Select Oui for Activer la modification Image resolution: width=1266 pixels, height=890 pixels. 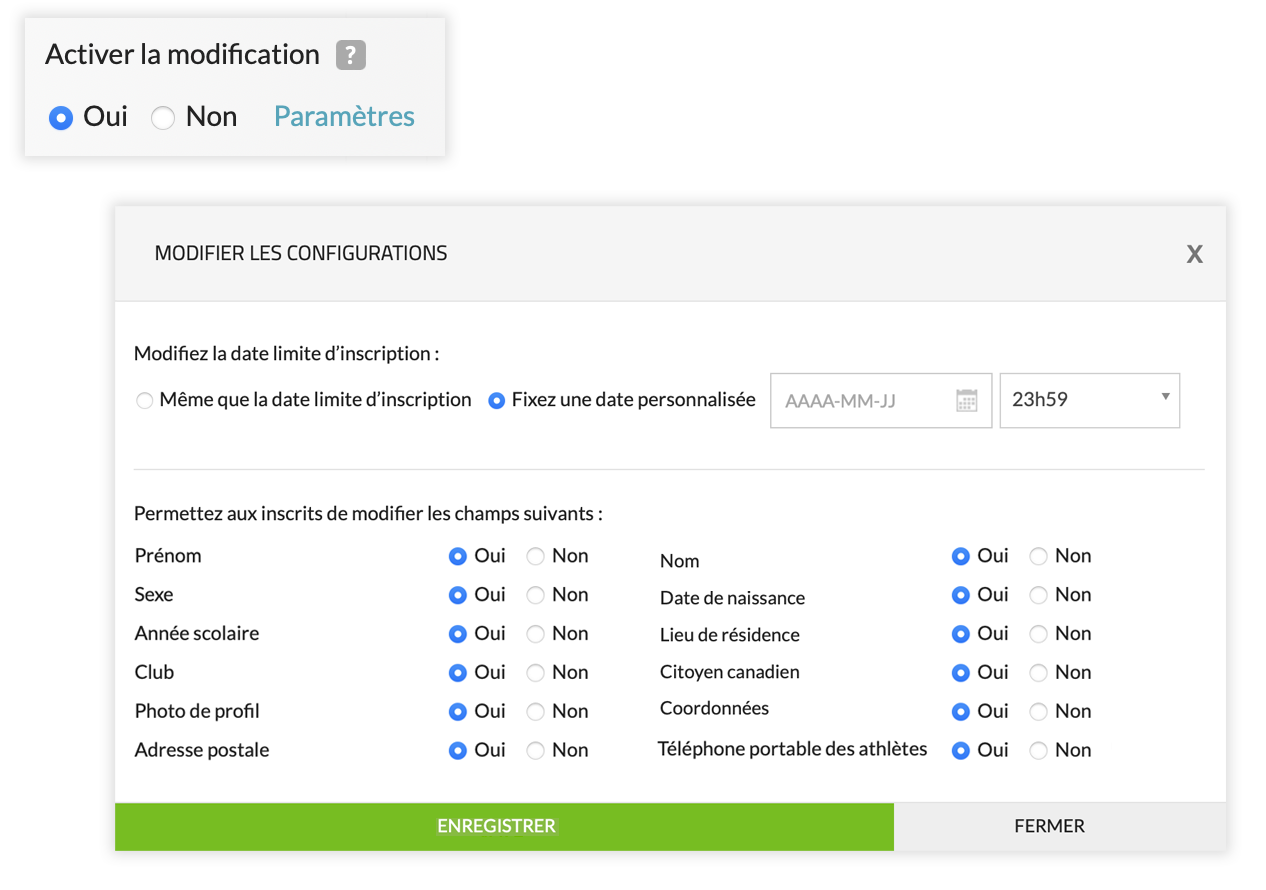point(61,118)
